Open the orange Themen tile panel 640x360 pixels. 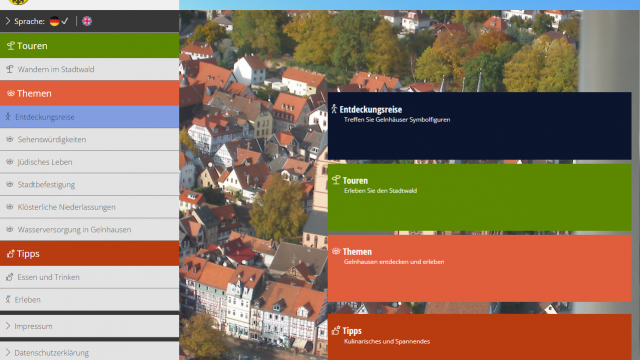click(x=480, y=268)
